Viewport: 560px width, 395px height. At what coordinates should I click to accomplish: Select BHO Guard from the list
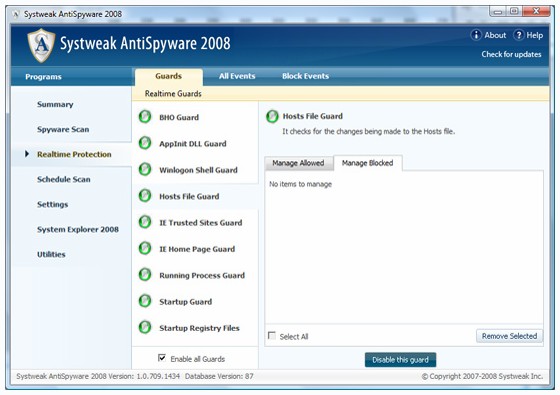pos(179,118)
